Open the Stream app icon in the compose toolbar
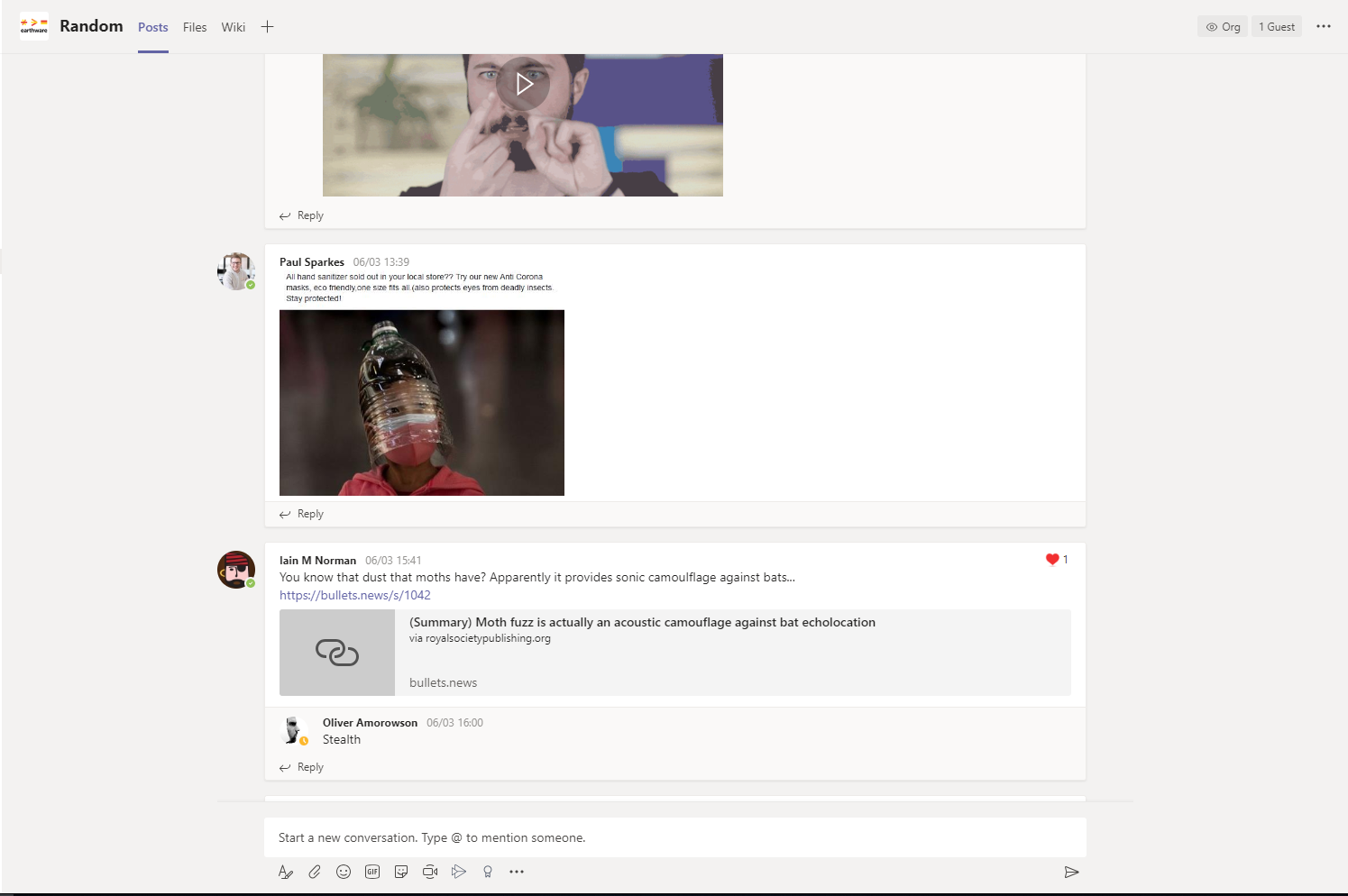Image resolution: width=1348 pixels, height=896 pixels. point(459,872)
